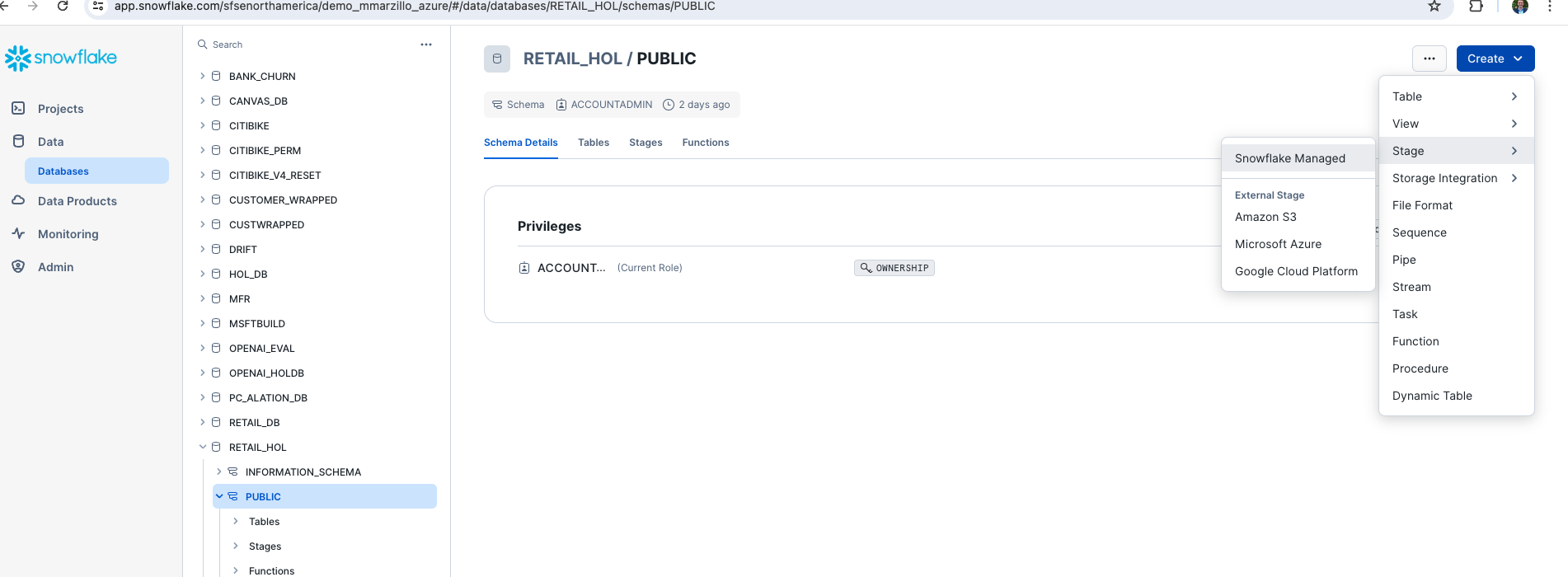This screenshot has width=1568, height=577.
Task: Choose Microsoft Azure external stage
Action: tap(1278, 244)
